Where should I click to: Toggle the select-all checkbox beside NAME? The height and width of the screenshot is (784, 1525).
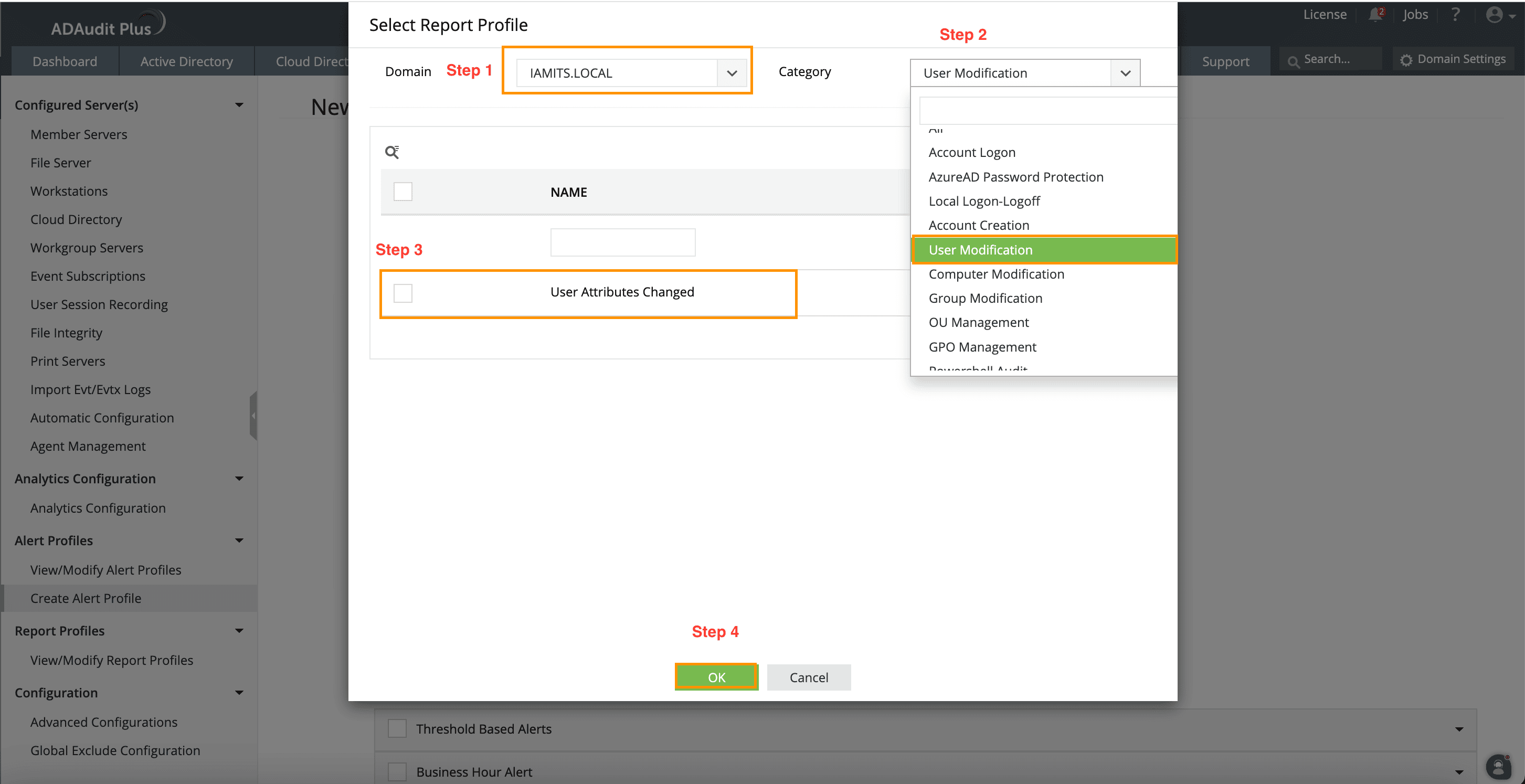tap(403, 192)
